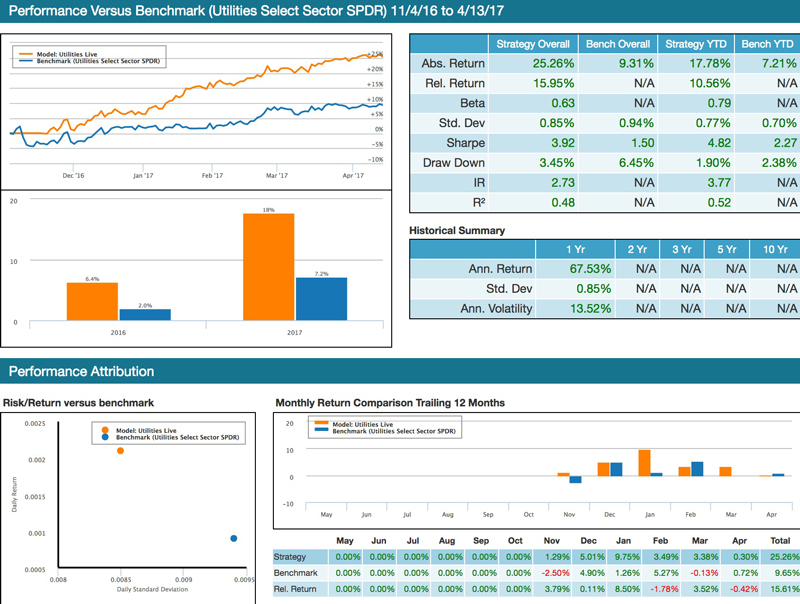Viewport: 800px width, 604px height.
Task: Click the 67.53% Ann. Return value
Action: coord(573,269)
